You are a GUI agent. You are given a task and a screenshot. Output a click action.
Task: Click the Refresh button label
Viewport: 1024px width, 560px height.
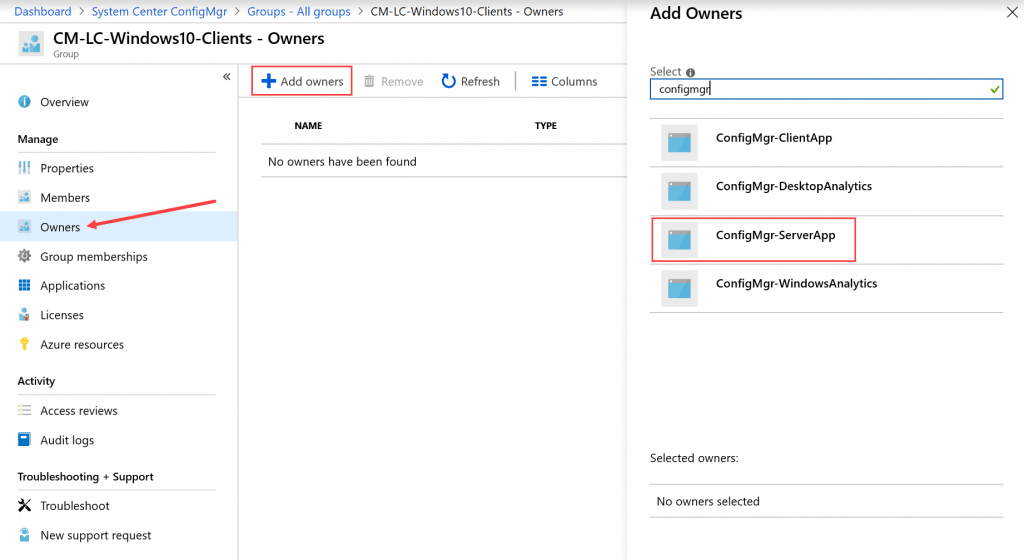tap(480, 82)
